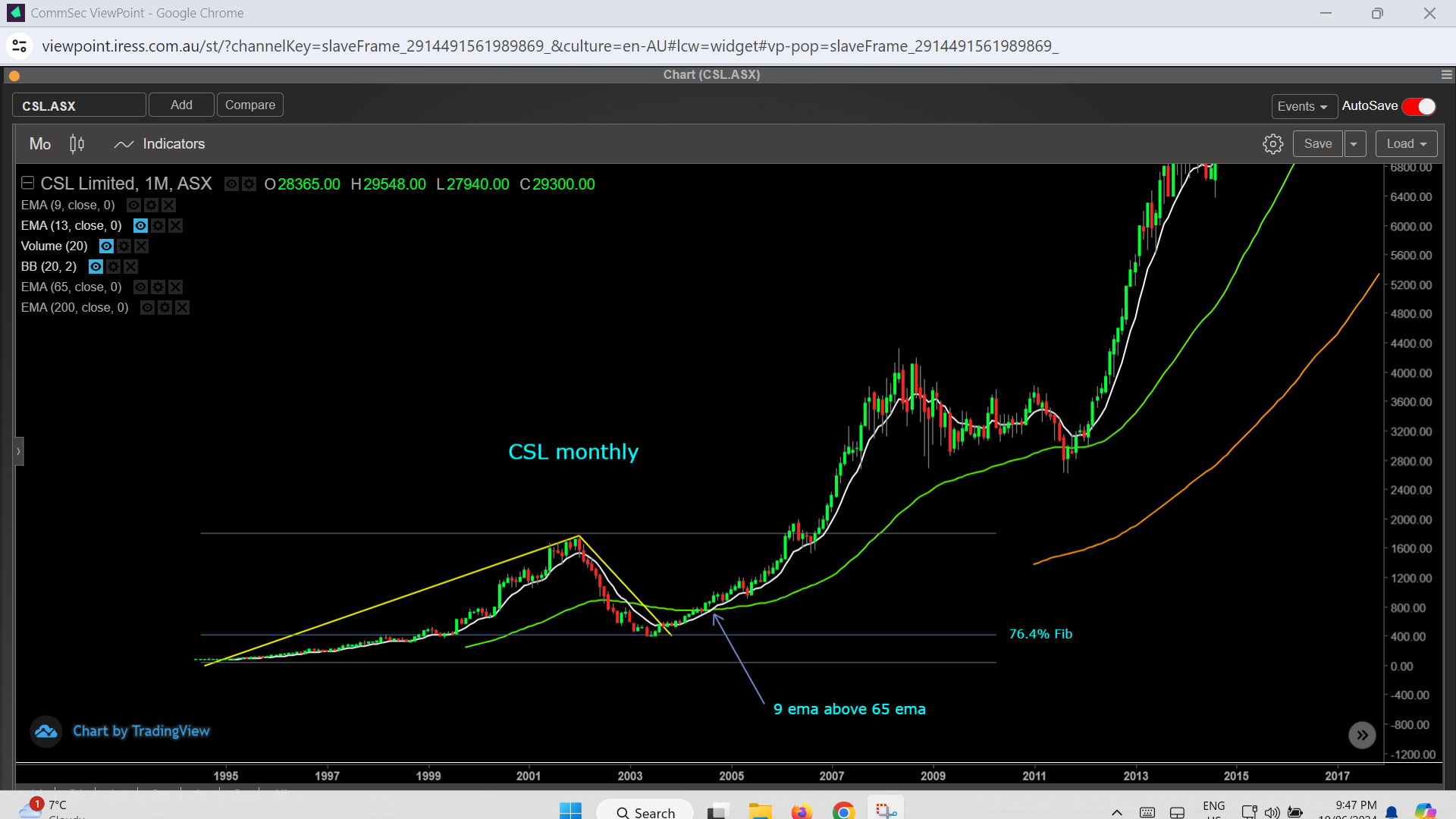This screenshot has height=819, width=1456.
Task: Open the weather widget showing 7°C
Action: (x=50, y=809)
